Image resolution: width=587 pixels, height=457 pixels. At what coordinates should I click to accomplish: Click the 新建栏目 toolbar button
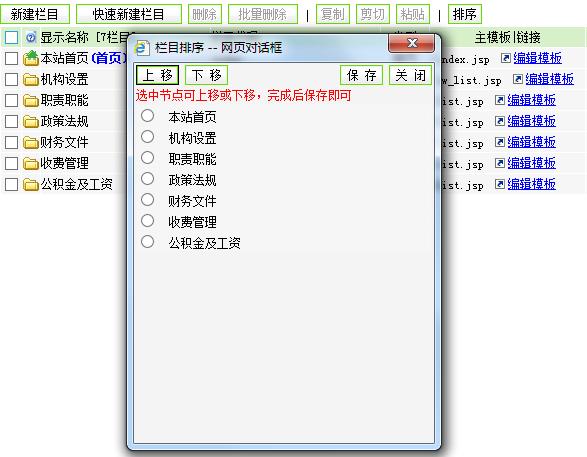35,14
